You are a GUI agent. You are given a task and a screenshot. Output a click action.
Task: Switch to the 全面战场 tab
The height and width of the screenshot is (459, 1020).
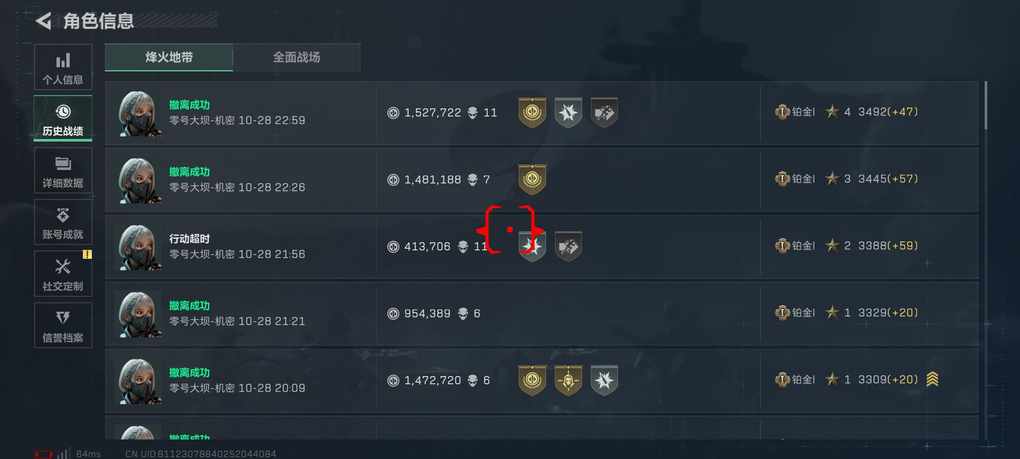coord(297,57)
